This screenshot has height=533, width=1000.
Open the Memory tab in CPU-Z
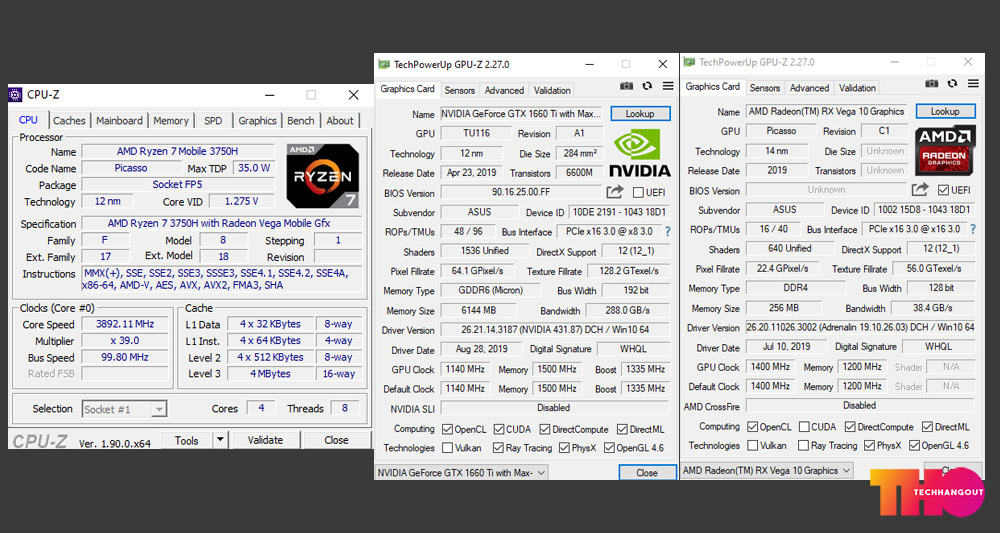pos(171,120)
